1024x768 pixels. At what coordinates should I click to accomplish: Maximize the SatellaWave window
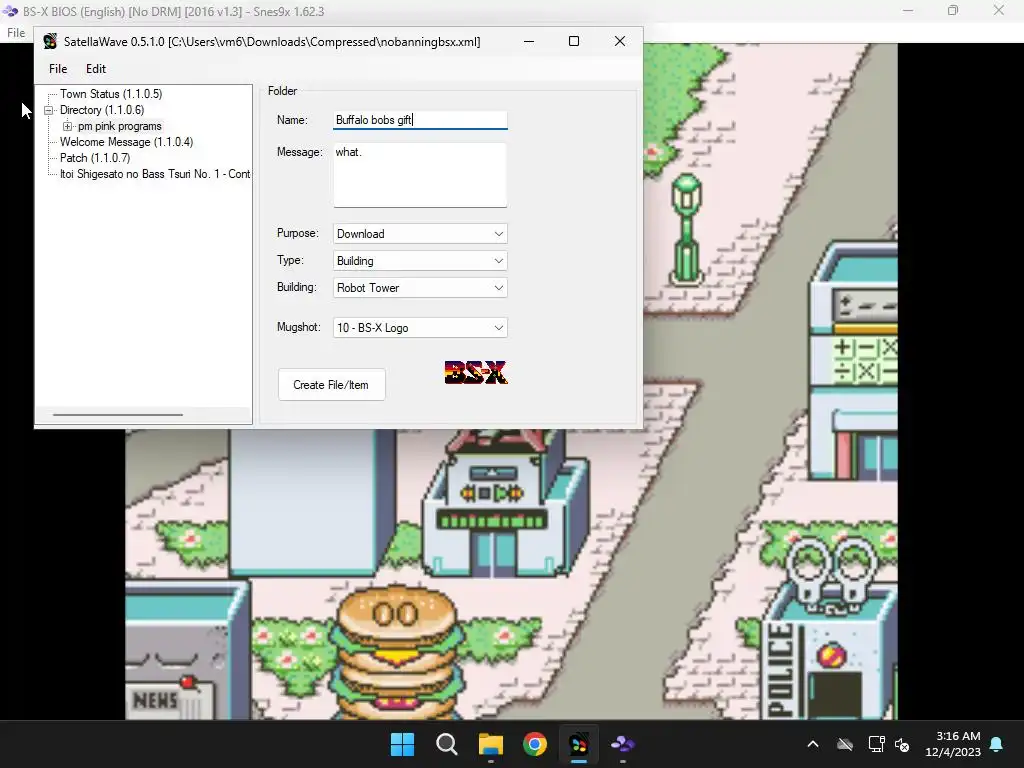[574, 41]
